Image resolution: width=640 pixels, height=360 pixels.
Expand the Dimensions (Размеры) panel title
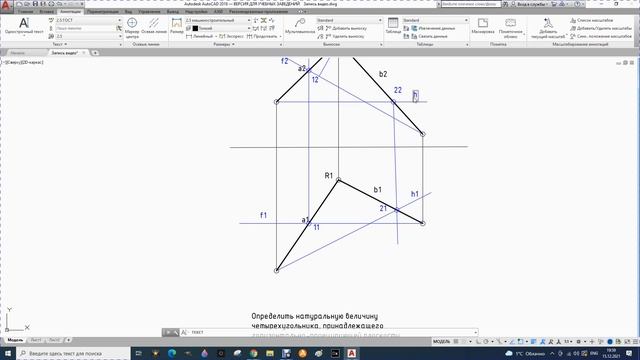[x=224, y=44]
